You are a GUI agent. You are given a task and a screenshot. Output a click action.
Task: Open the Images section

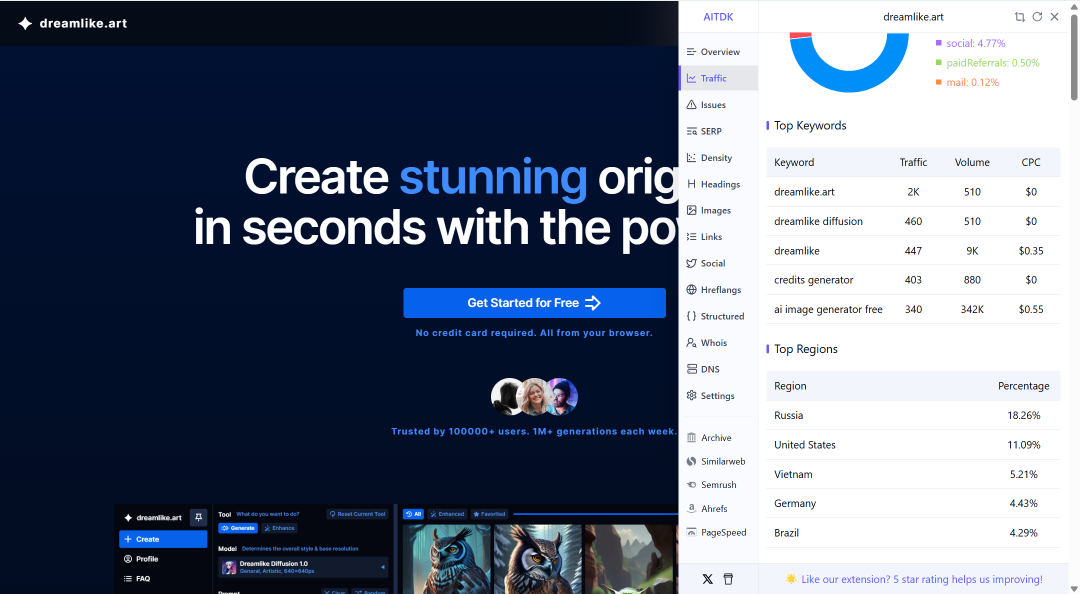(718, 210)
